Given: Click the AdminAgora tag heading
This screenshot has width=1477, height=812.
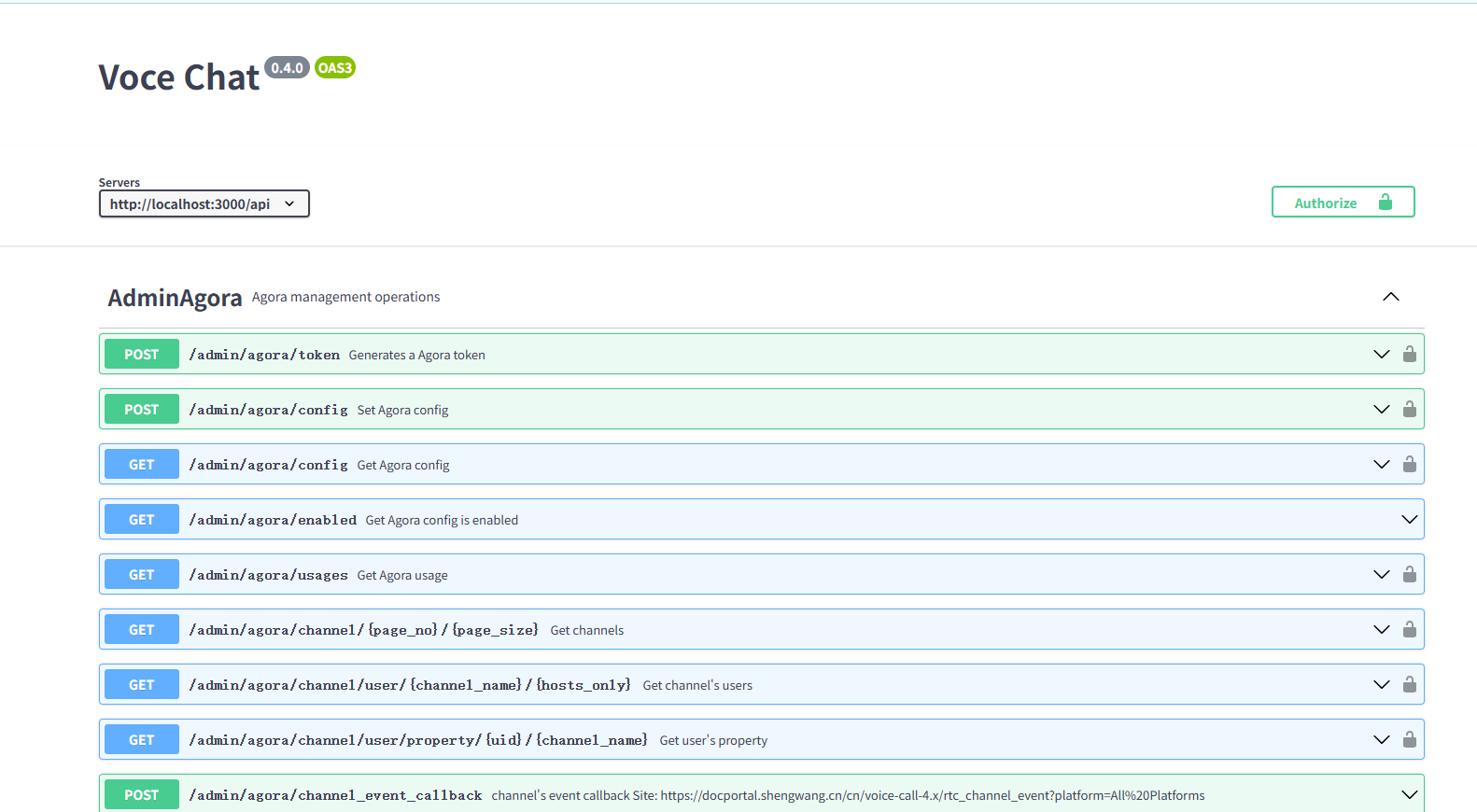Looking at the screenshot, I should (175, 298).
